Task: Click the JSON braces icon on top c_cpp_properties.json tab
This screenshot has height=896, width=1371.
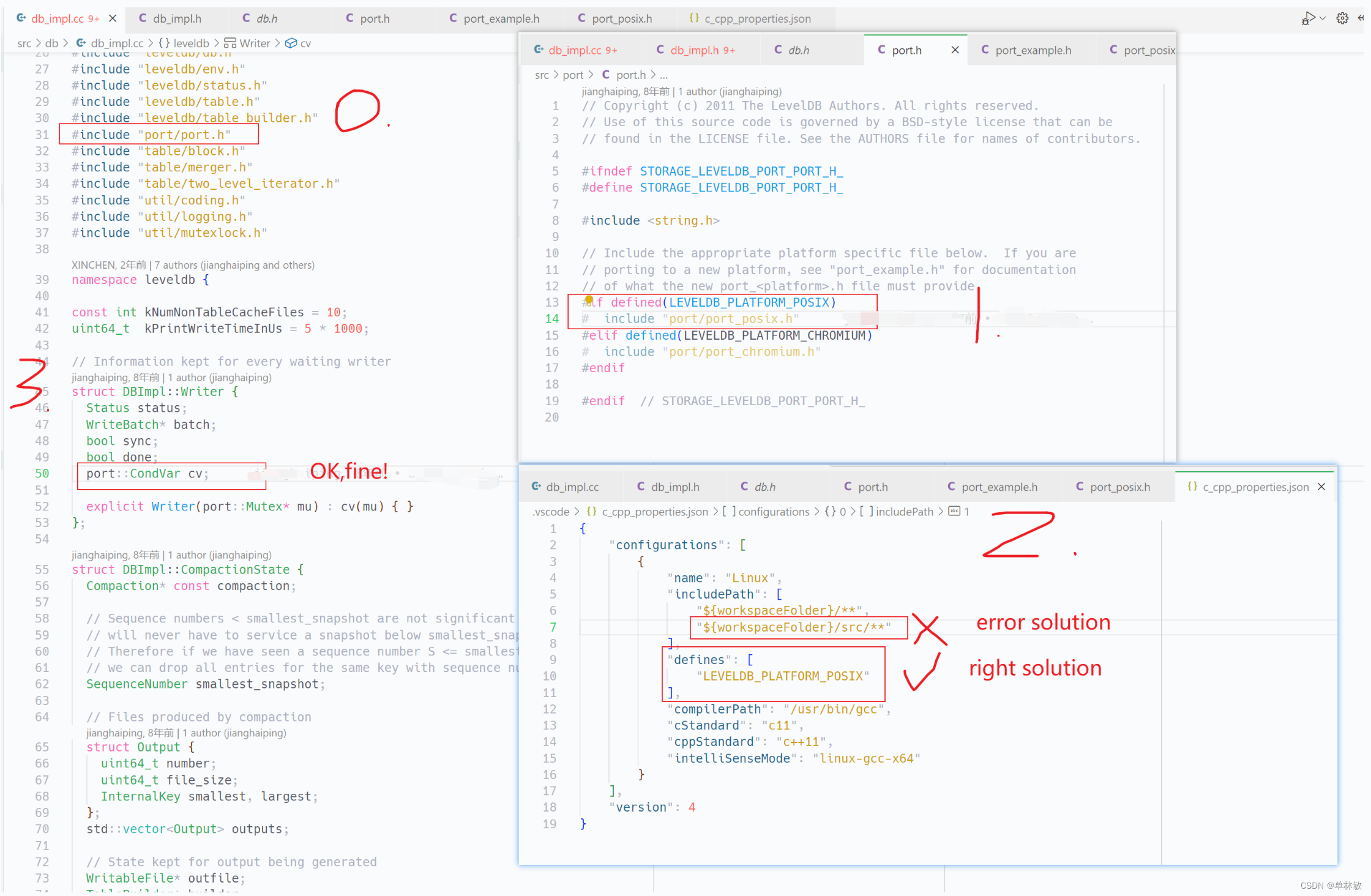Action: (693, 18)
